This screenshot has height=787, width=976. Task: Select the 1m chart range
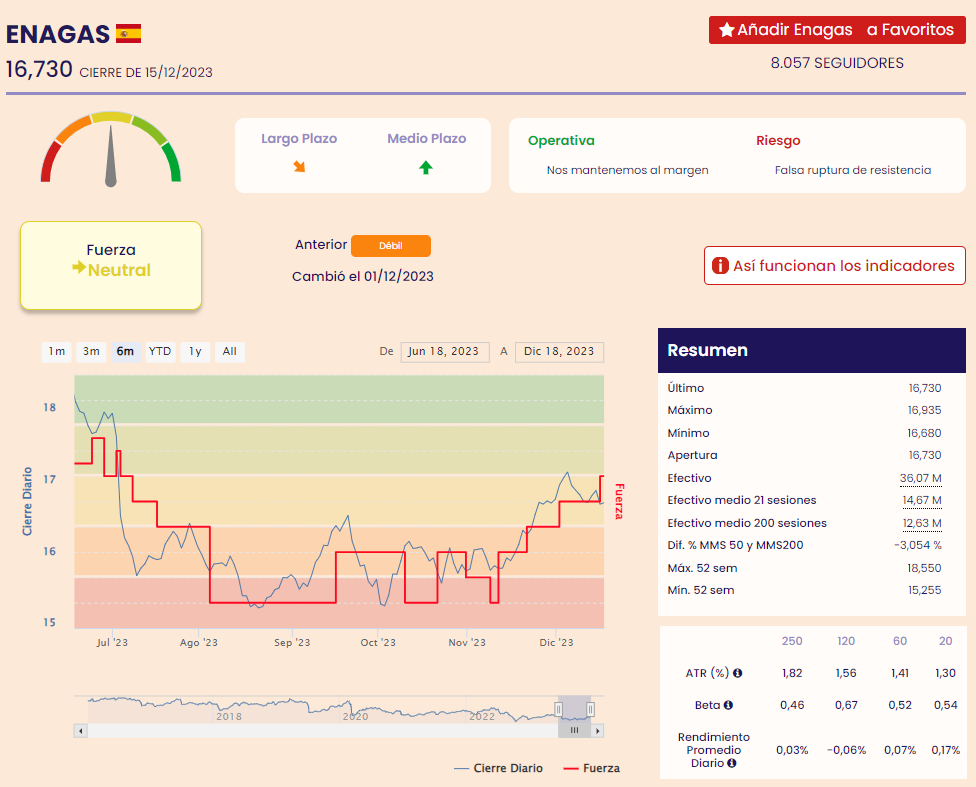click(57, 351)
